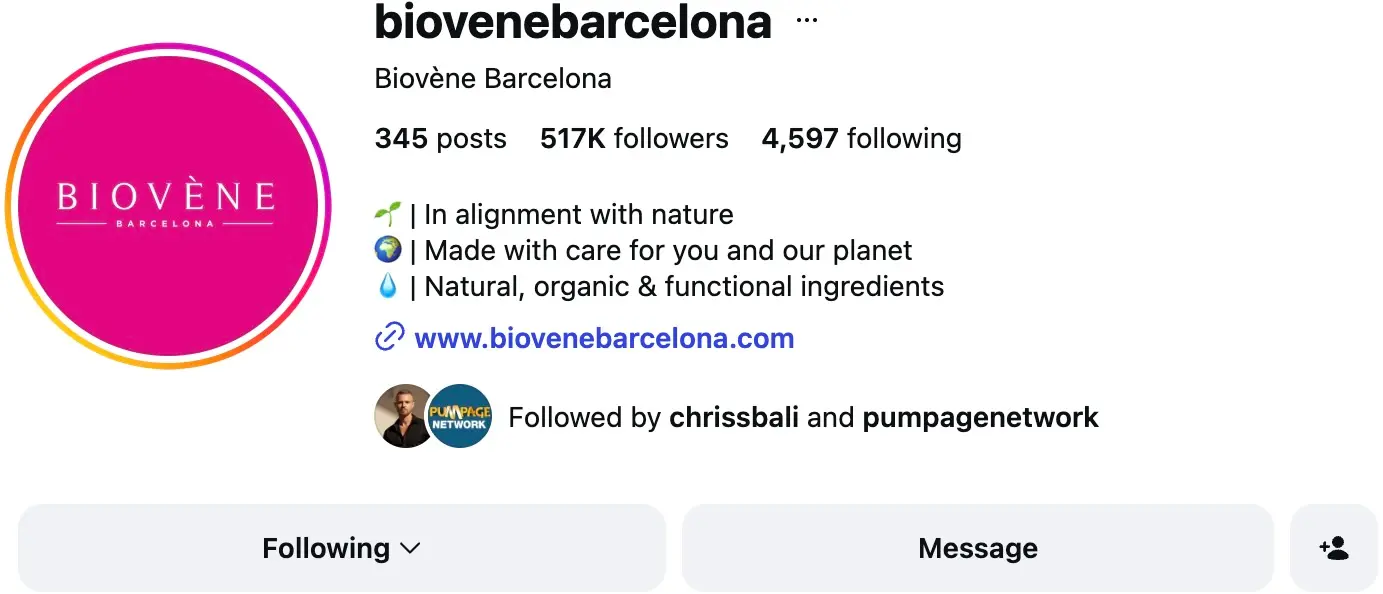1383x594 pixels.
Task: Click the link icon beside the website URL
Action: 388,339
